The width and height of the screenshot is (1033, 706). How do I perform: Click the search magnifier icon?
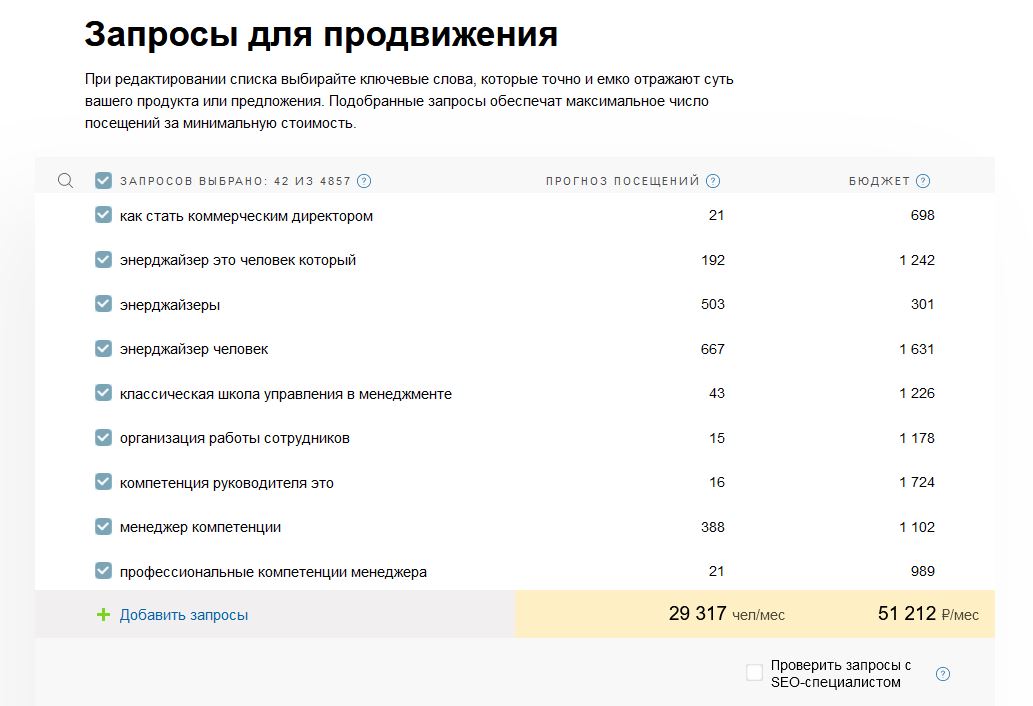click(65, 181)
